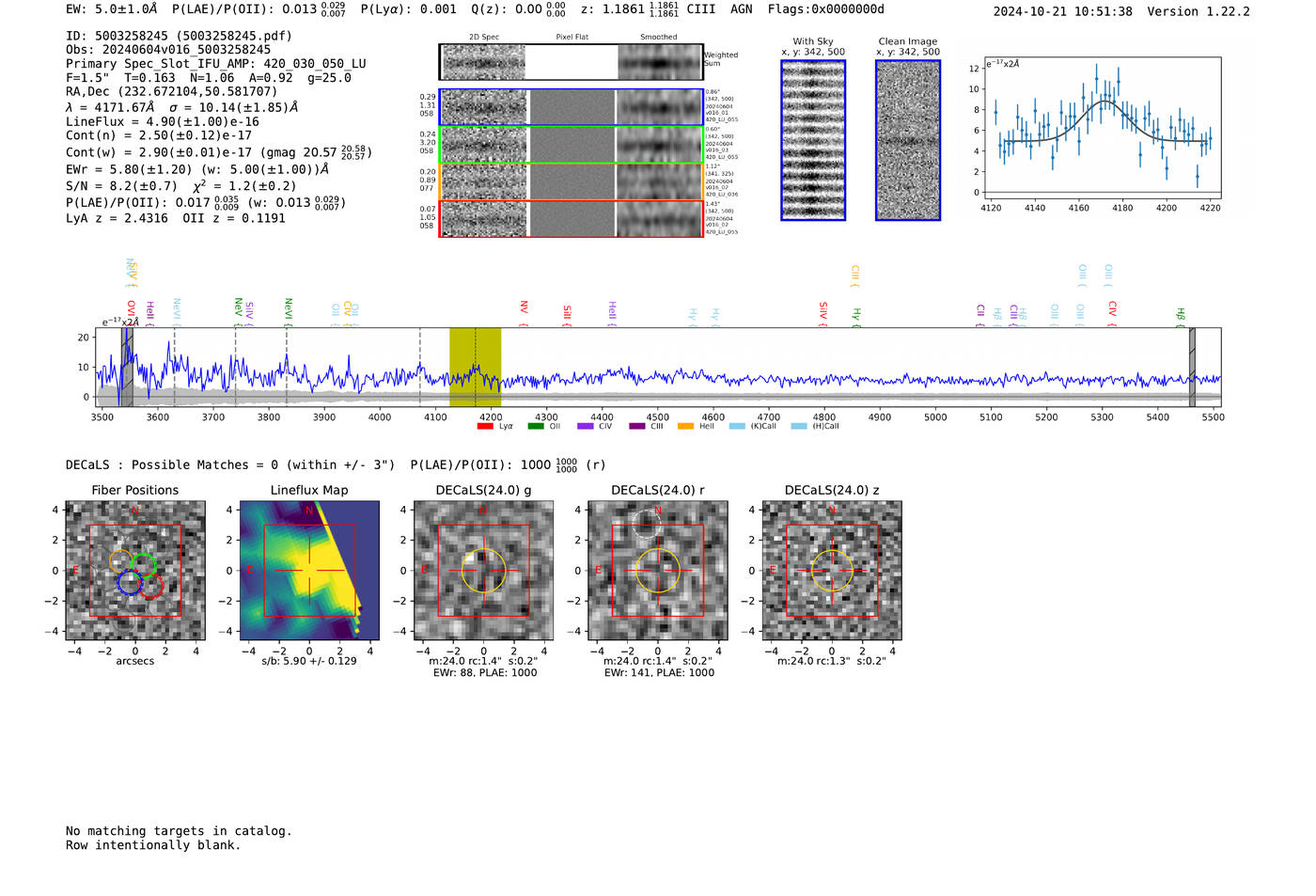Screen dimensions: 1316x896
Task: Select the blue-bordered fiber spectrum row
Action: tap(571, 107)
